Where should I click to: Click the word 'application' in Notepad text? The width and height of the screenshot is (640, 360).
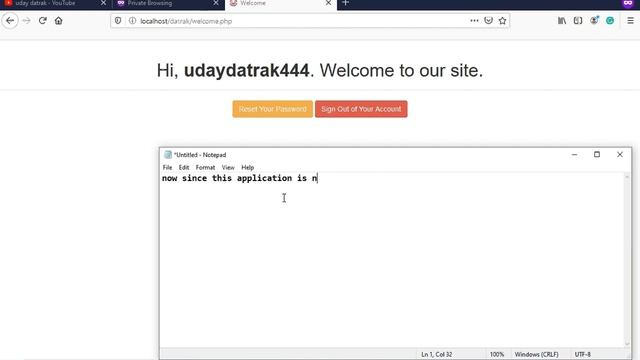(264, 178)
